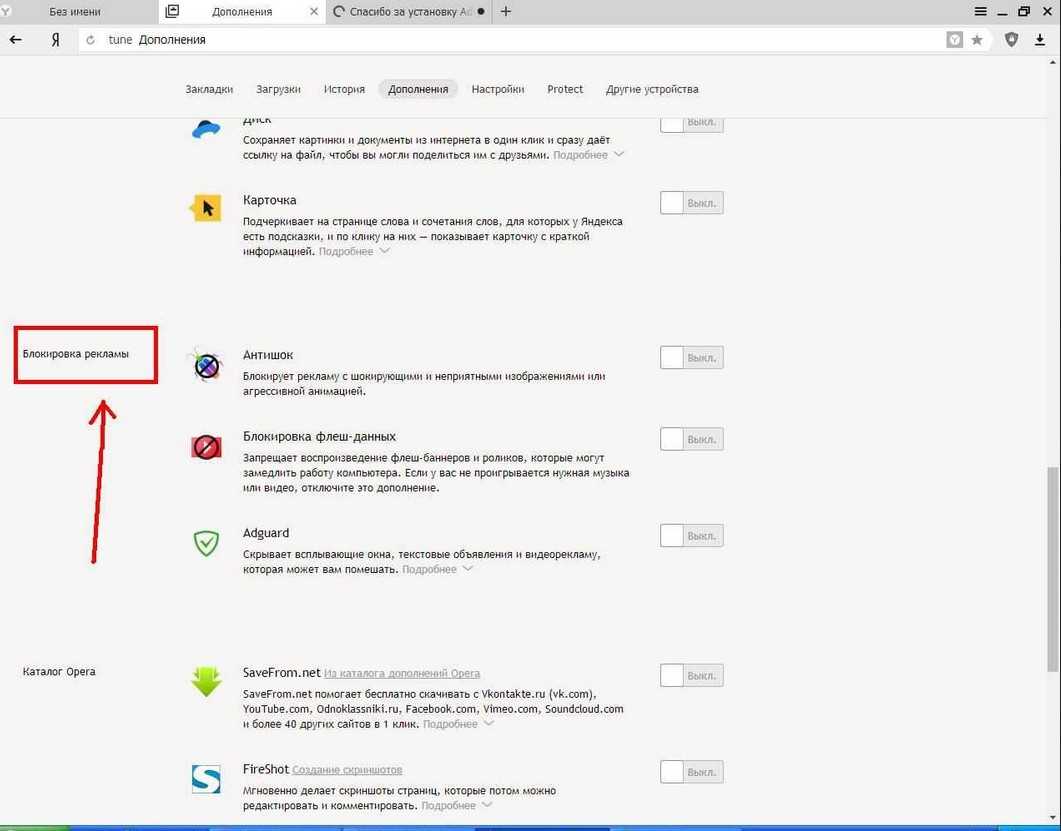
Task: Click the Protect shield icon in toolbar
Action: [x=1012, y=39]
